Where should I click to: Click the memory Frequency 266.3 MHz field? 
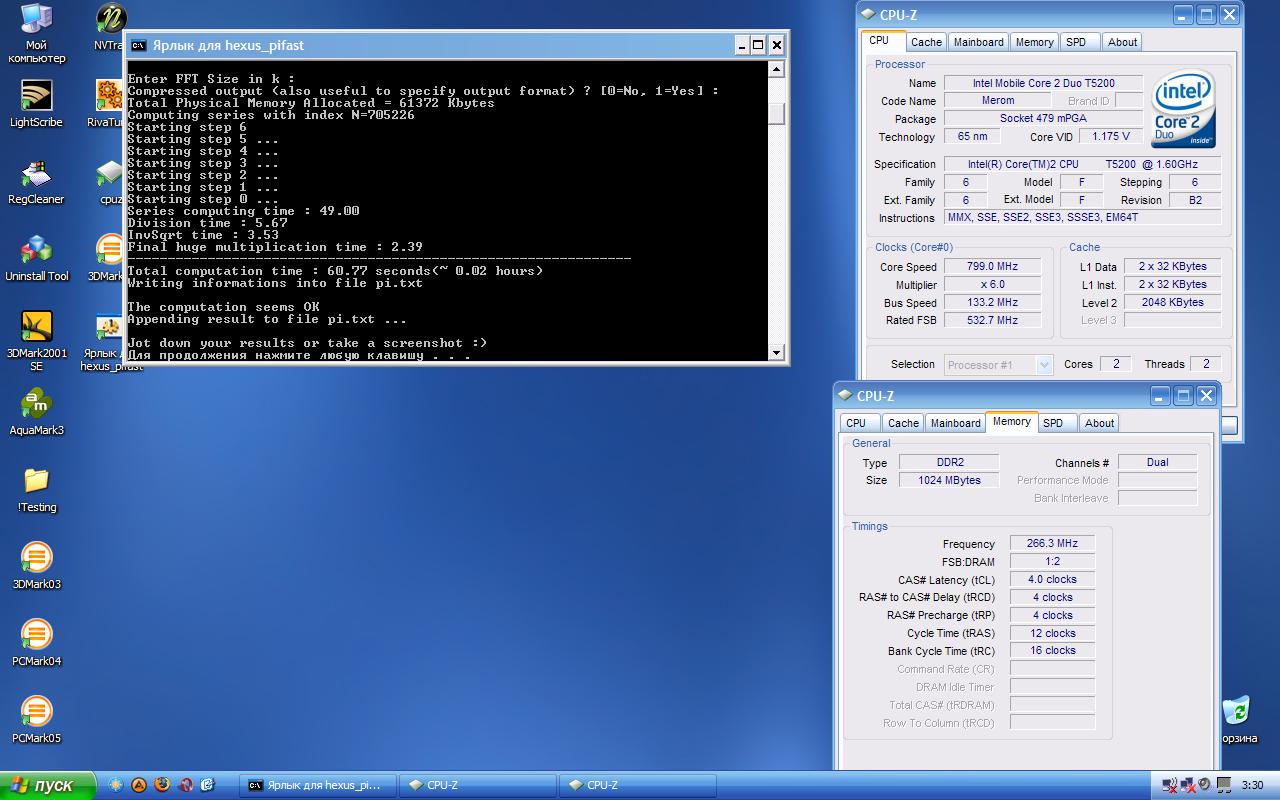(x=1052, y=544)
